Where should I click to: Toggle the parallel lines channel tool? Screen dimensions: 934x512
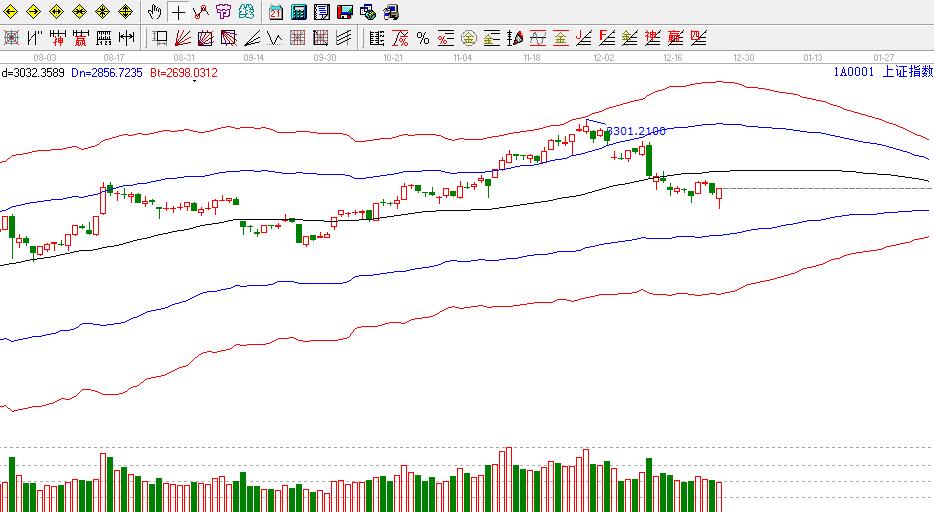click(344, 38)
